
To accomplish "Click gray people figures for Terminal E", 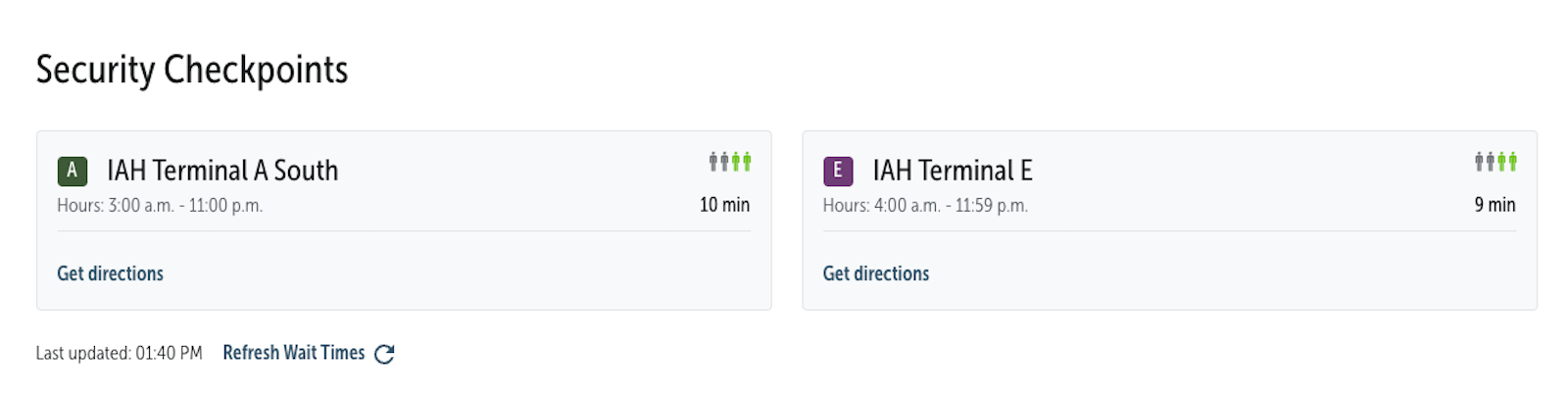I will pyautogui.click(x=1485, y=162).
